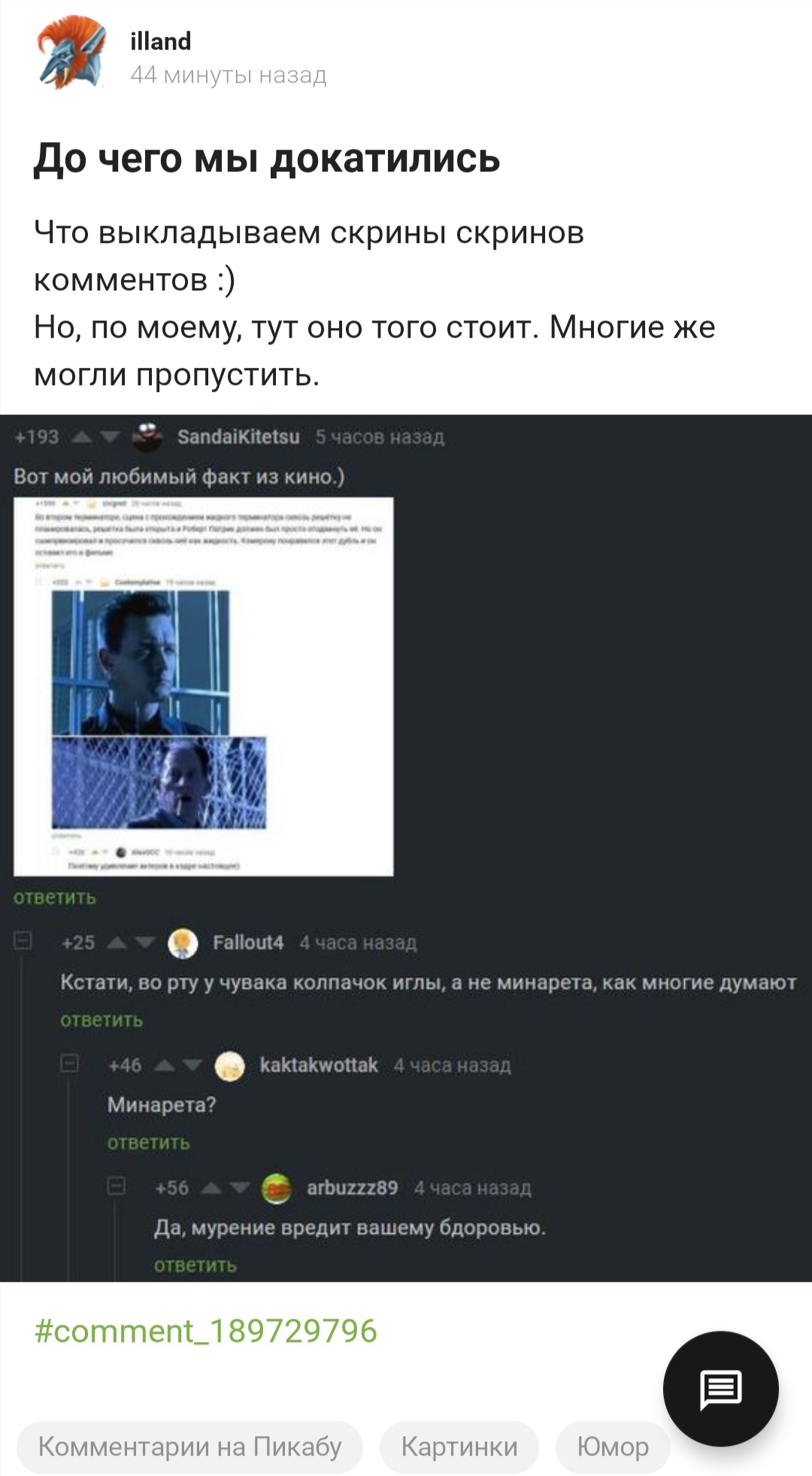The width and height of the screenshot is (812, 1476).
Task: Select the Картинки tag
Action: pyautogui.click(x=459, y=1447)
